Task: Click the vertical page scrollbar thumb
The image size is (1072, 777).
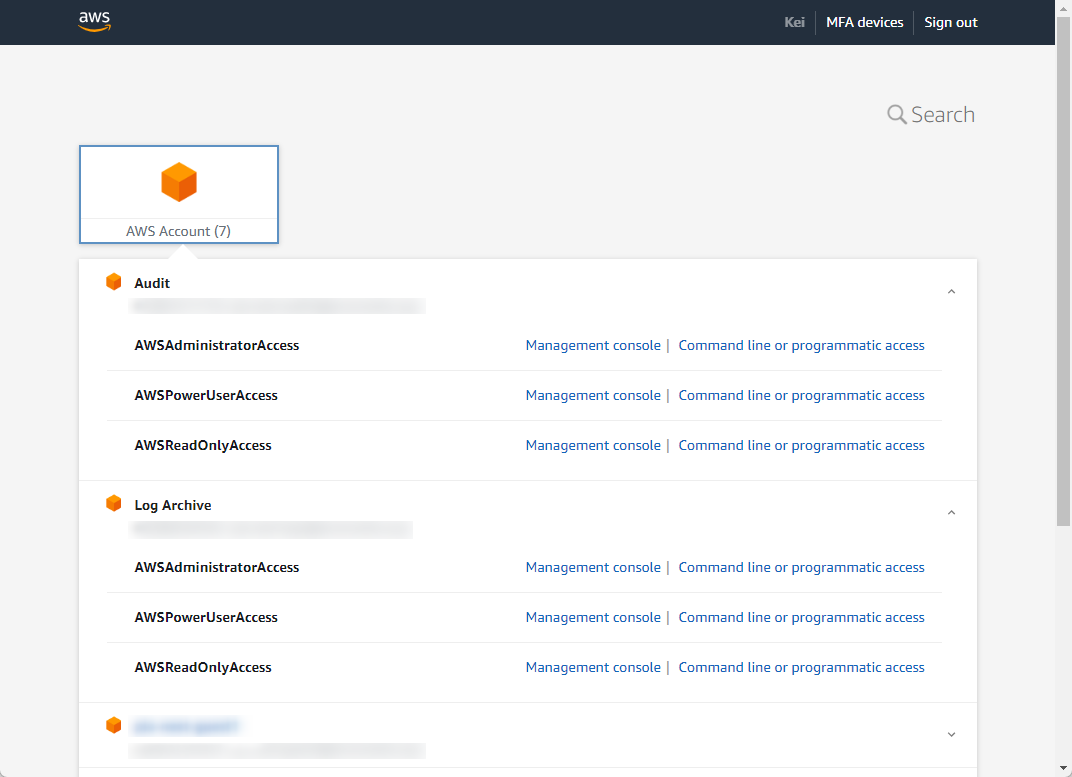Action: (x=1063, y=271)
